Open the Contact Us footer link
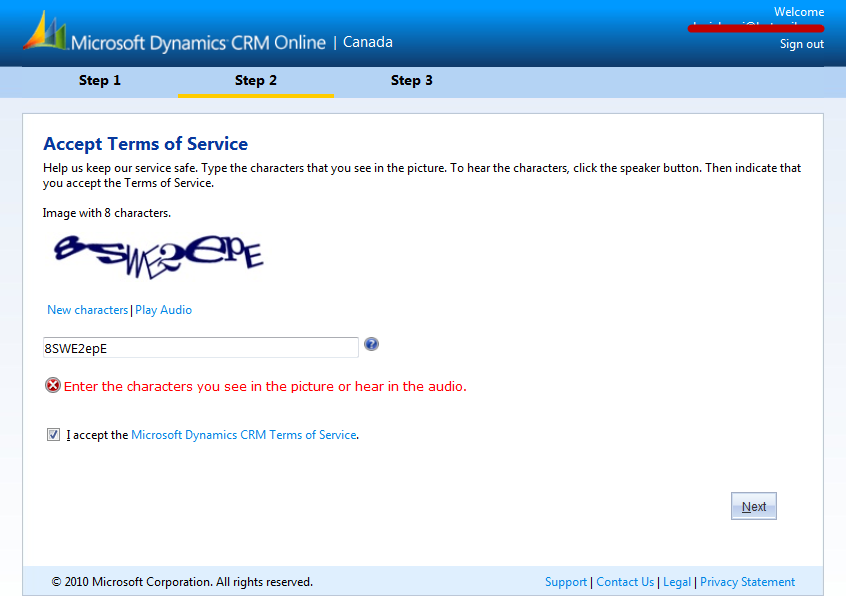The width and height of the screenshot is (846, 596). pyautogui.click(x=625, y=582)
